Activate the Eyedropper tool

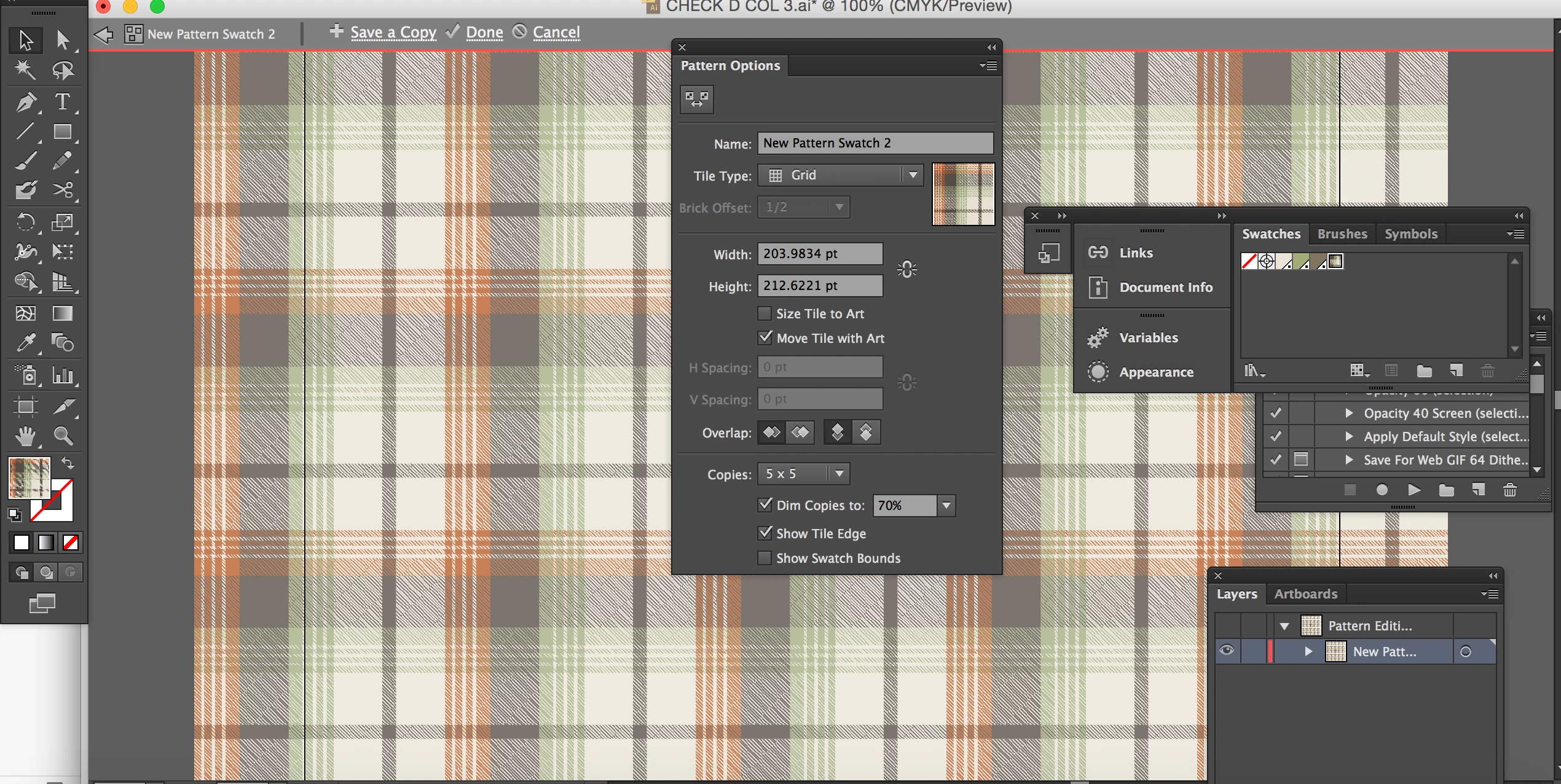point(25,343)
